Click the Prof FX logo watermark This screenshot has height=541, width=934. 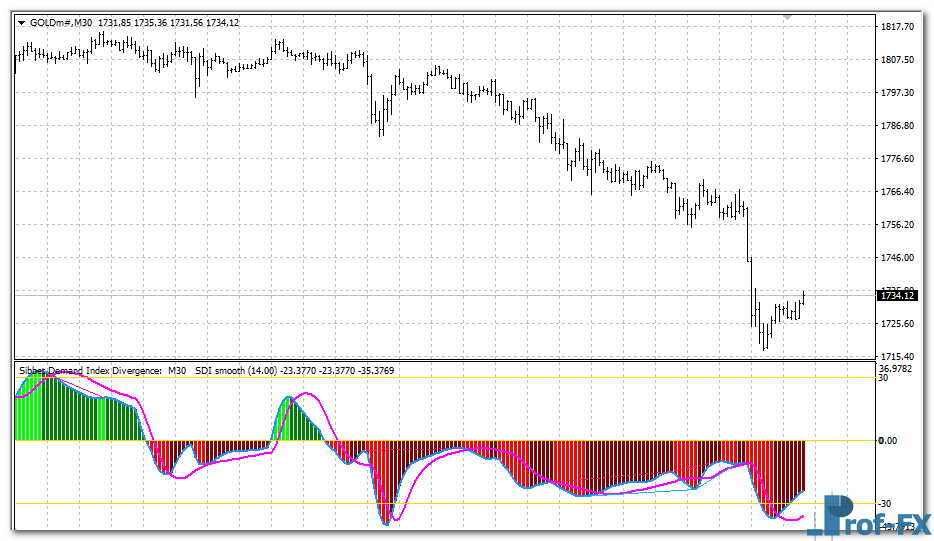(868, 517)
